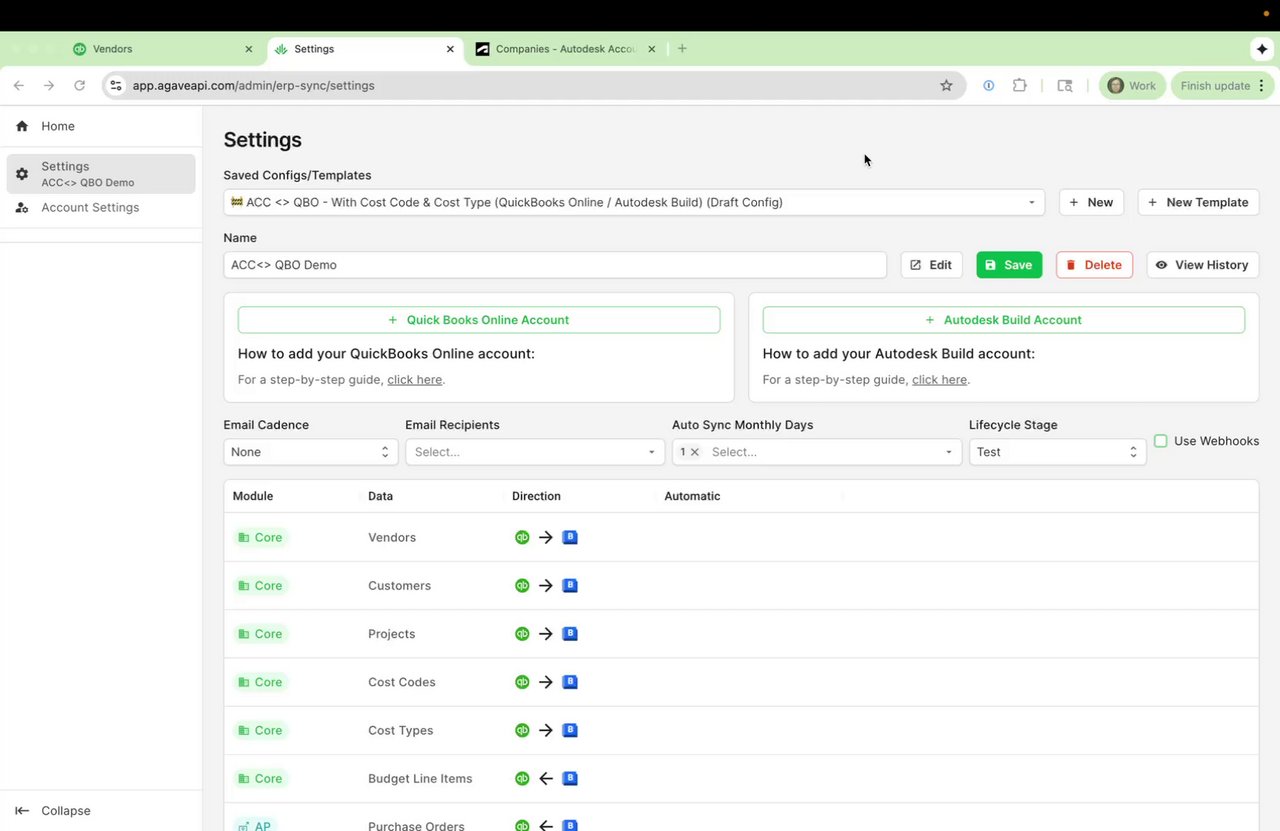The image size is (1280, 831).
Task: Click the QuickBooks guide "click here" link
Action: 414,380
